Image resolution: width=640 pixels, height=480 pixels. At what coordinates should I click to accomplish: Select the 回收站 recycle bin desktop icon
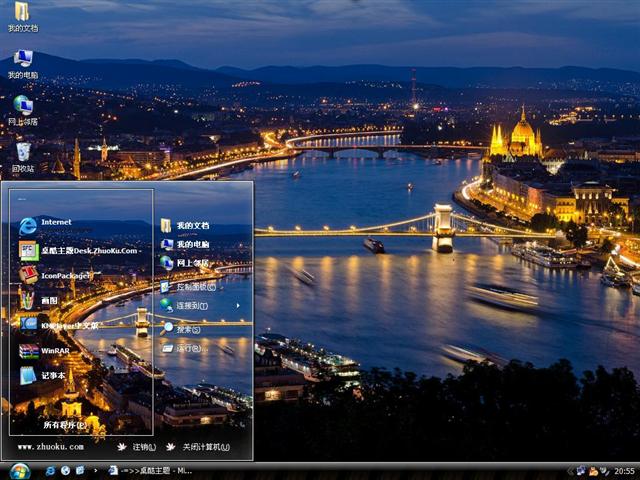(23, 157)
